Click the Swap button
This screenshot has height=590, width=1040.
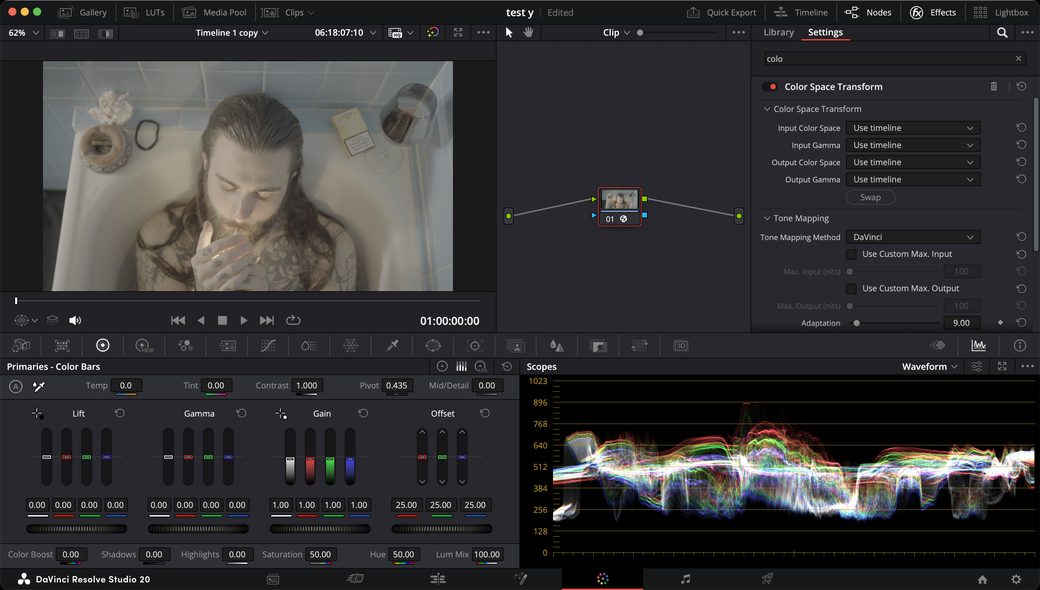870,197
